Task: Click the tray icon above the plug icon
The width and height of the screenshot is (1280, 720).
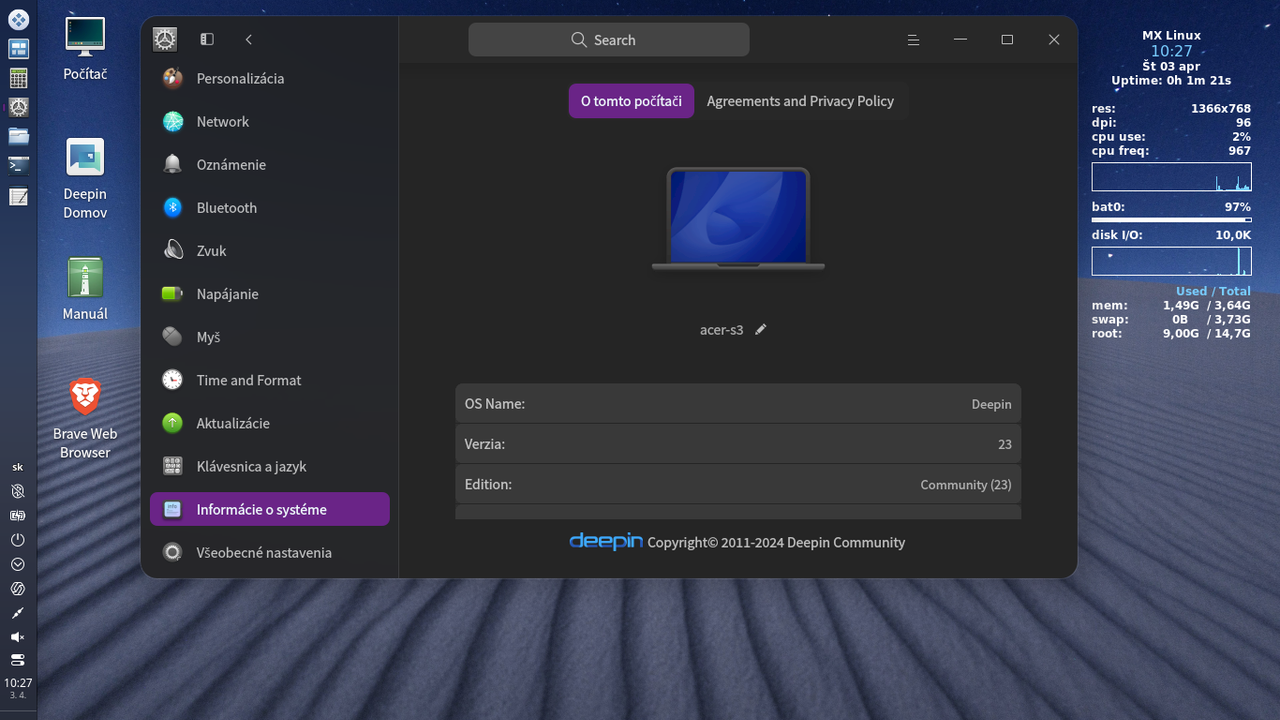Action: coord(18,588)
